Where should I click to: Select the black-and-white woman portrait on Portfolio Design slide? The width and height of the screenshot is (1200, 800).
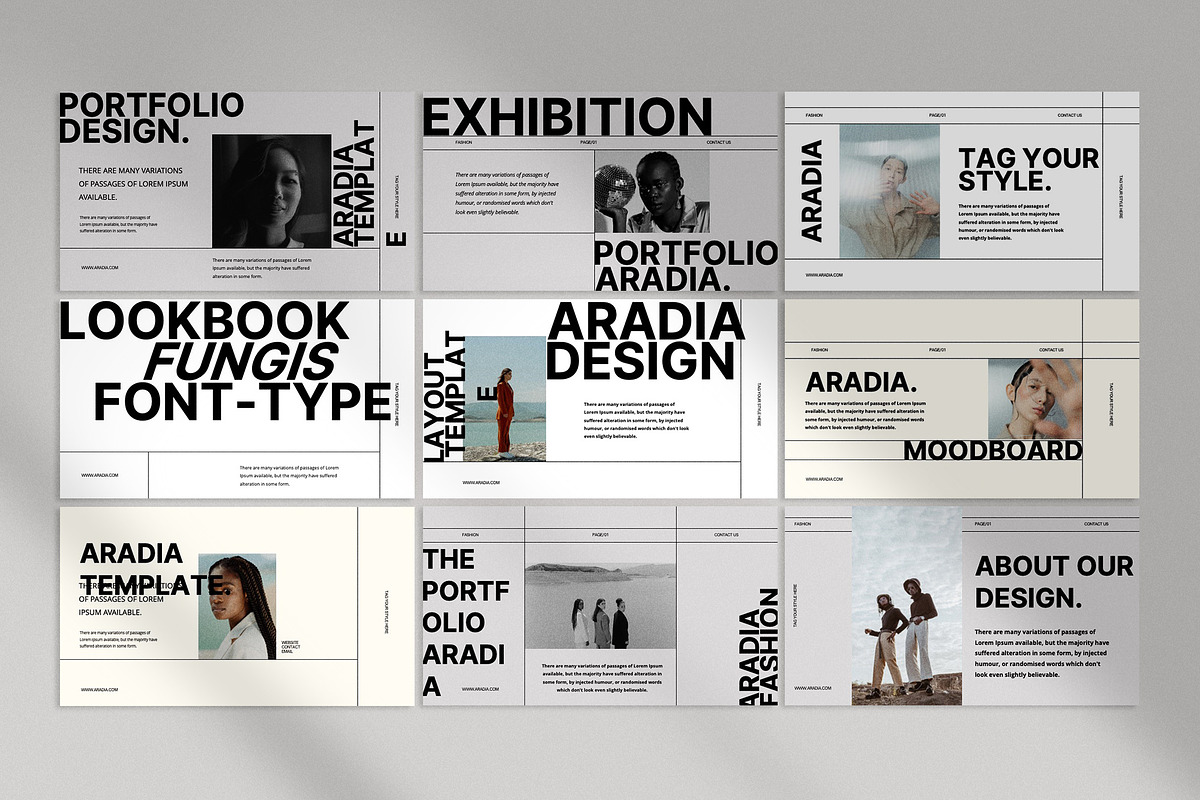pyautogui.click(x=272, y=190)
